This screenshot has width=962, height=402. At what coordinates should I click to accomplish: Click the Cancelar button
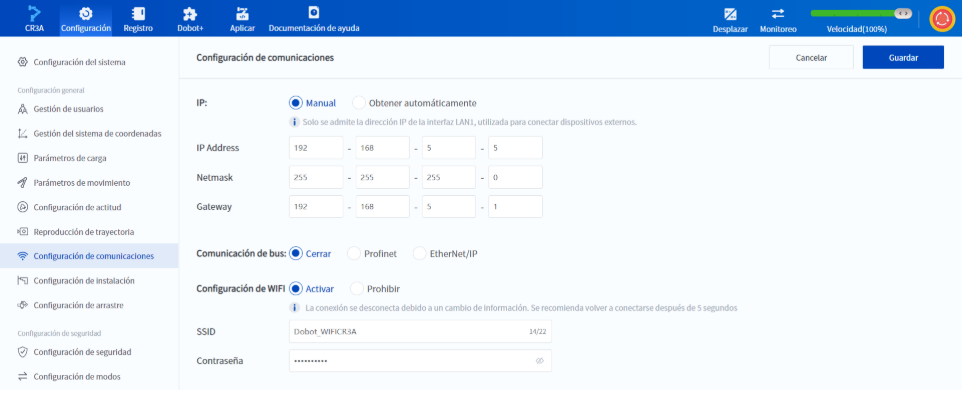(811, 58)
